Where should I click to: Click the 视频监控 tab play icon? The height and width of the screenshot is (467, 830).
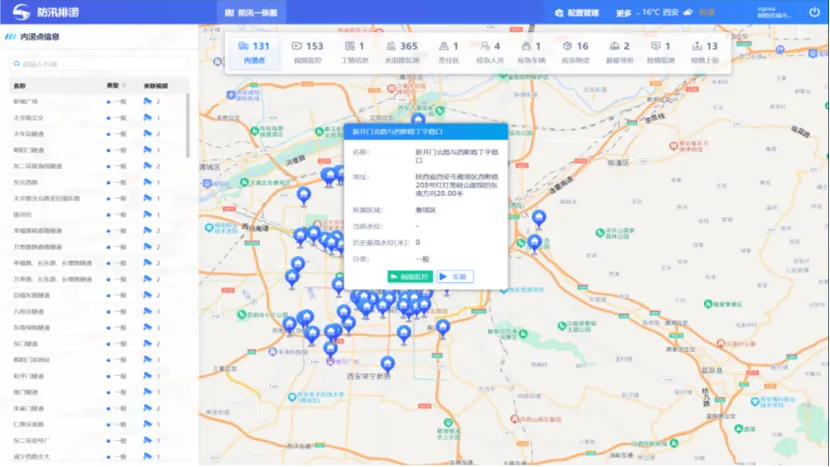point(297,46)
